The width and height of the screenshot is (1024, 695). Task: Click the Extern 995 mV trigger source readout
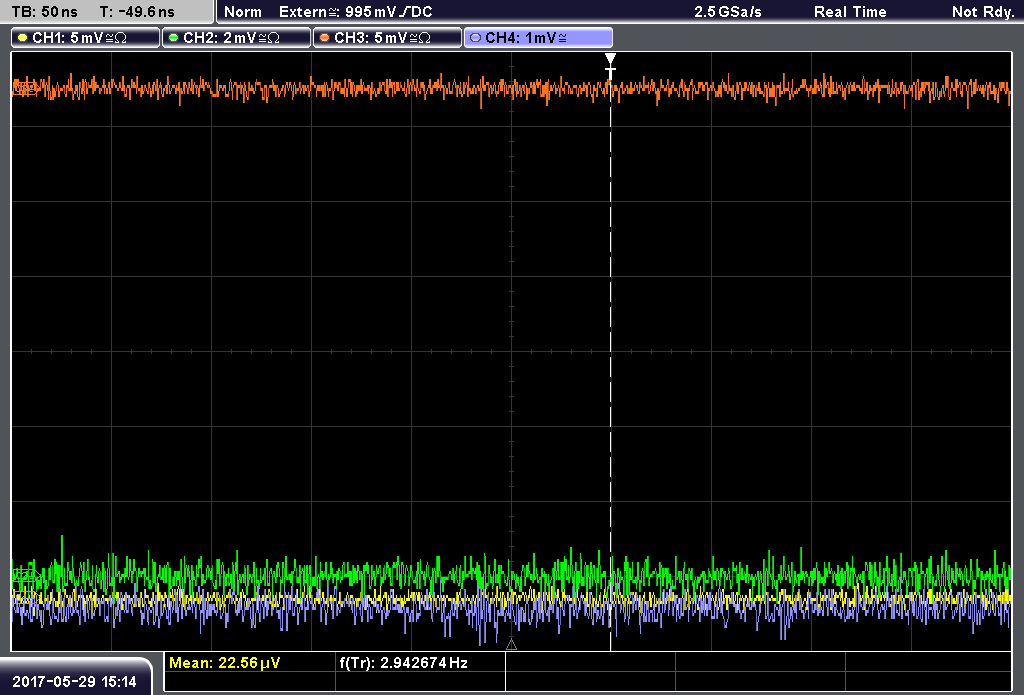point(356,12)
